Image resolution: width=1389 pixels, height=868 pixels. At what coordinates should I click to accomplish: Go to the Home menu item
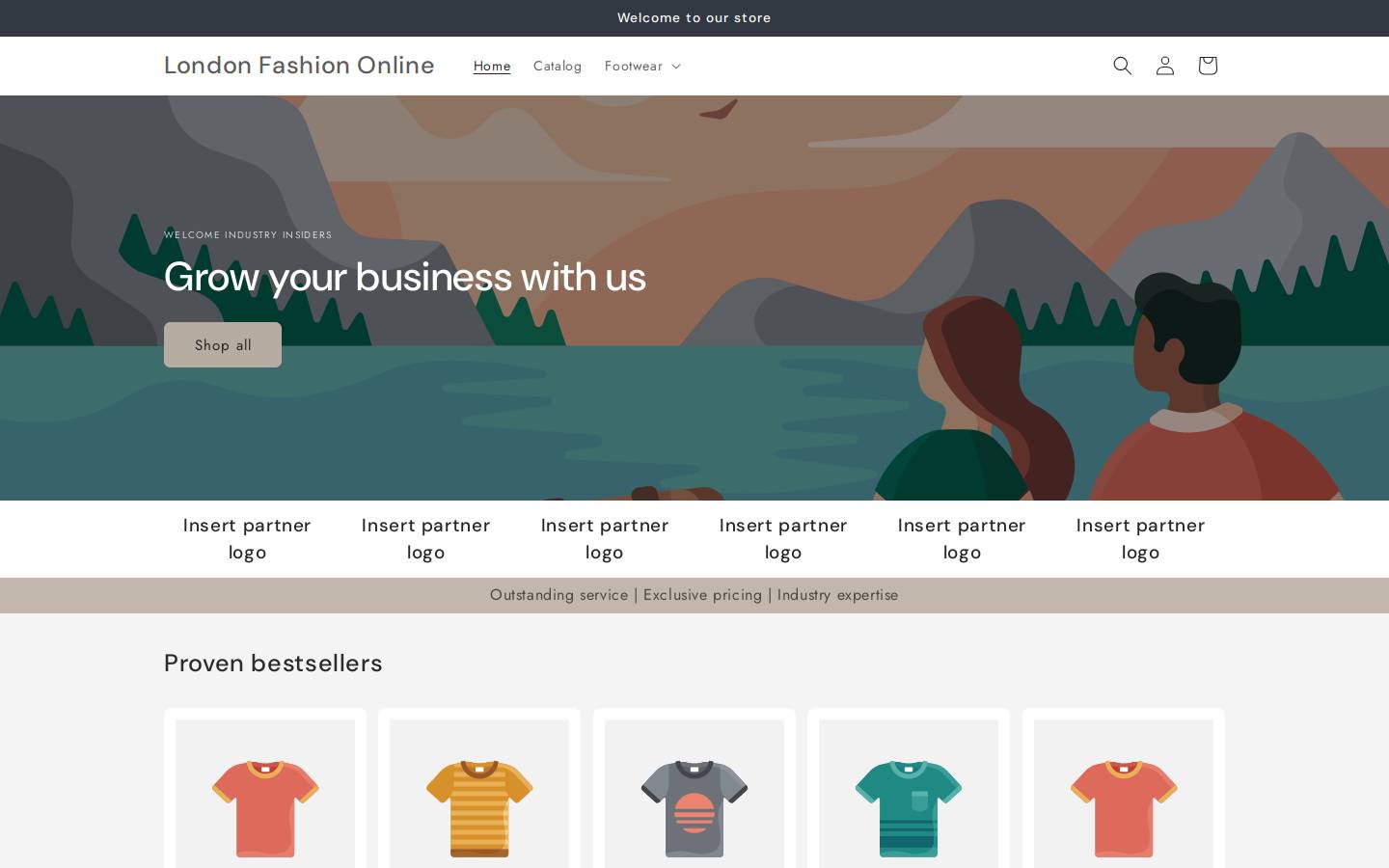492,66
